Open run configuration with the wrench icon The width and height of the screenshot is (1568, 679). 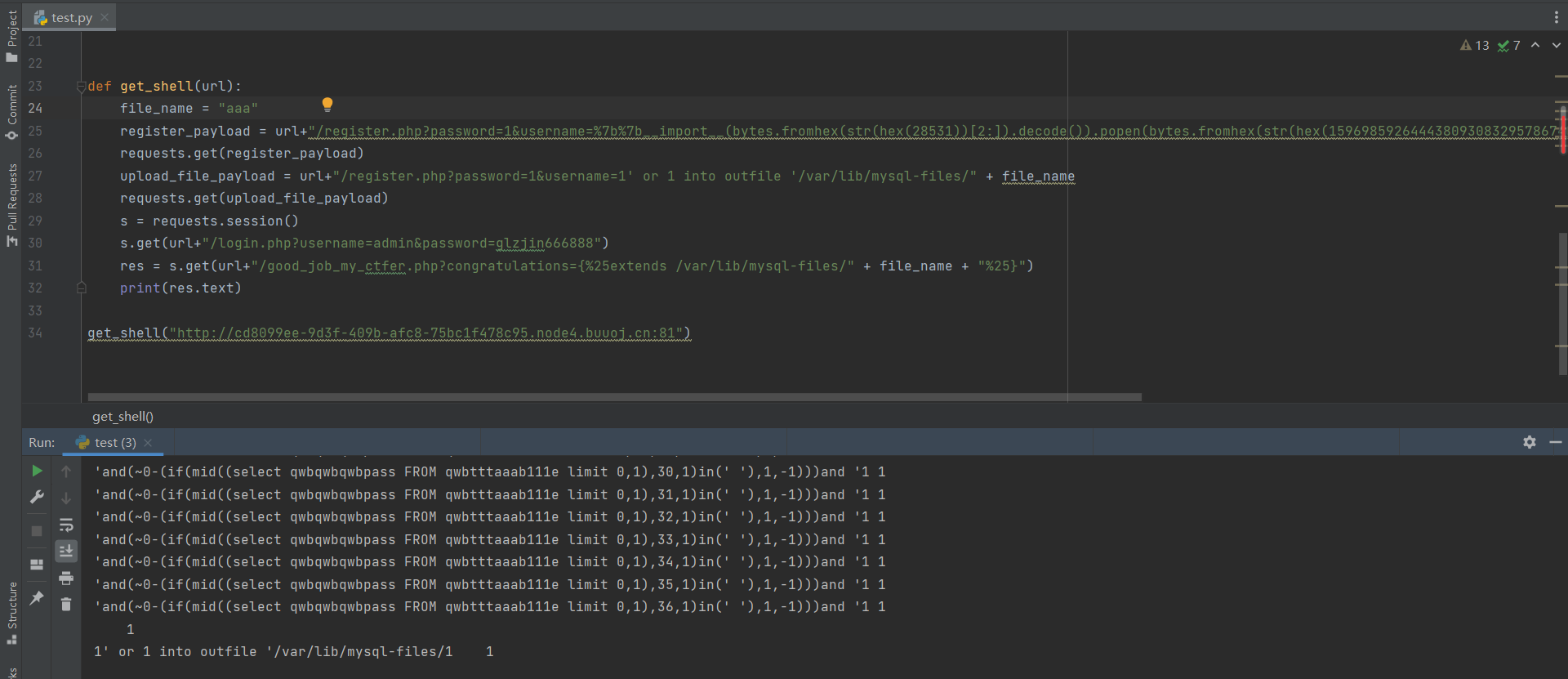tap(37, 498)
